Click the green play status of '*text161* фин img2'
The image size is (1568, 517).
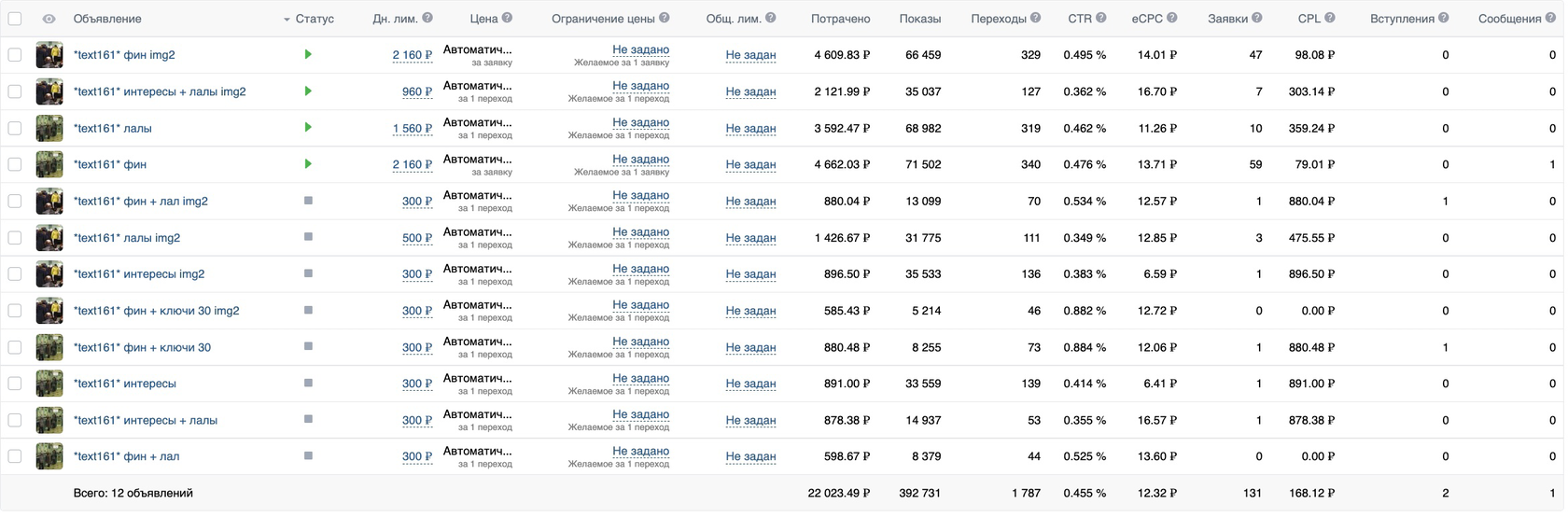pos(308,54)
